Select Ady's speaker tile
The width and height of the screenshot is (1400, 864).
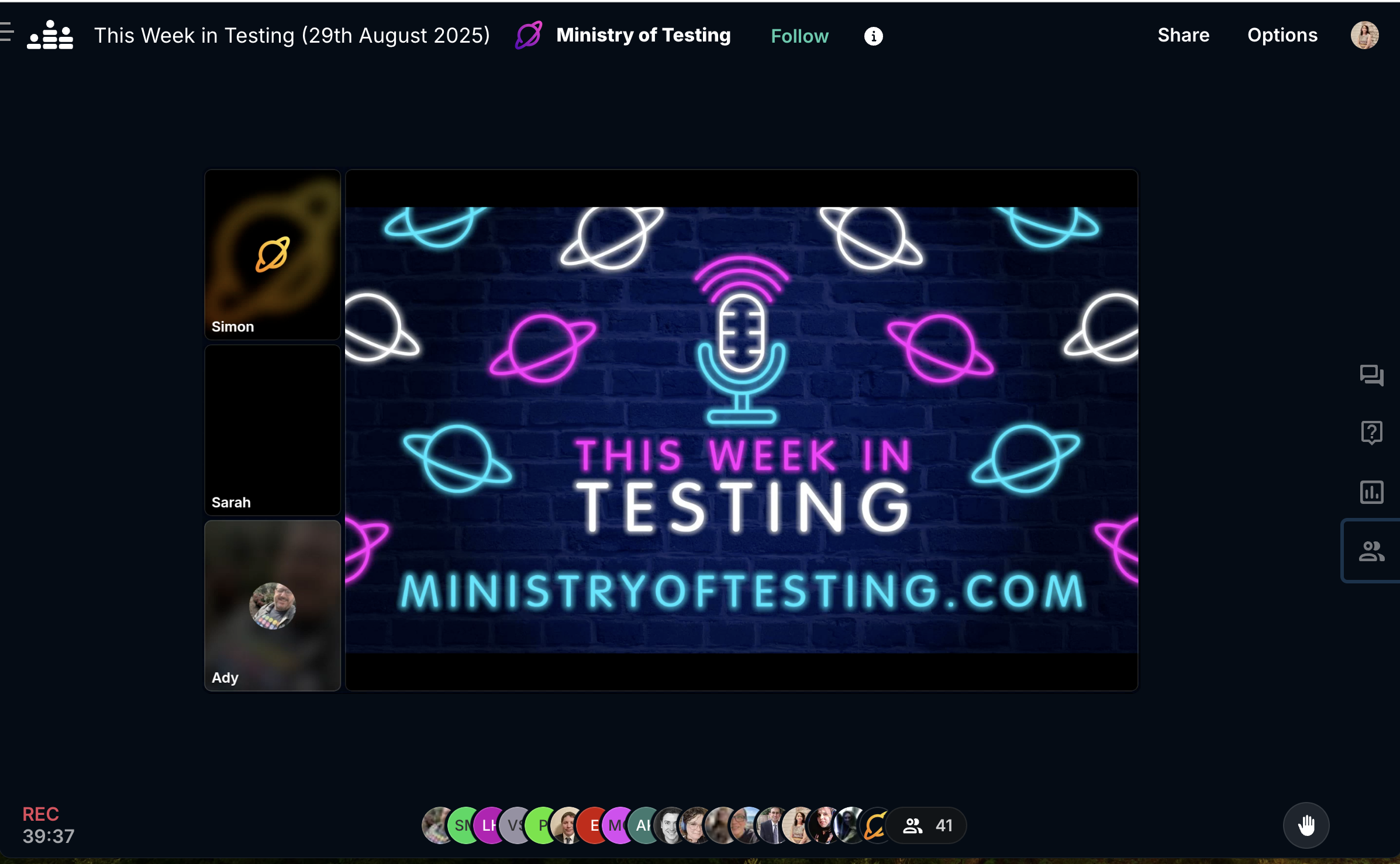tap(273, 606)
